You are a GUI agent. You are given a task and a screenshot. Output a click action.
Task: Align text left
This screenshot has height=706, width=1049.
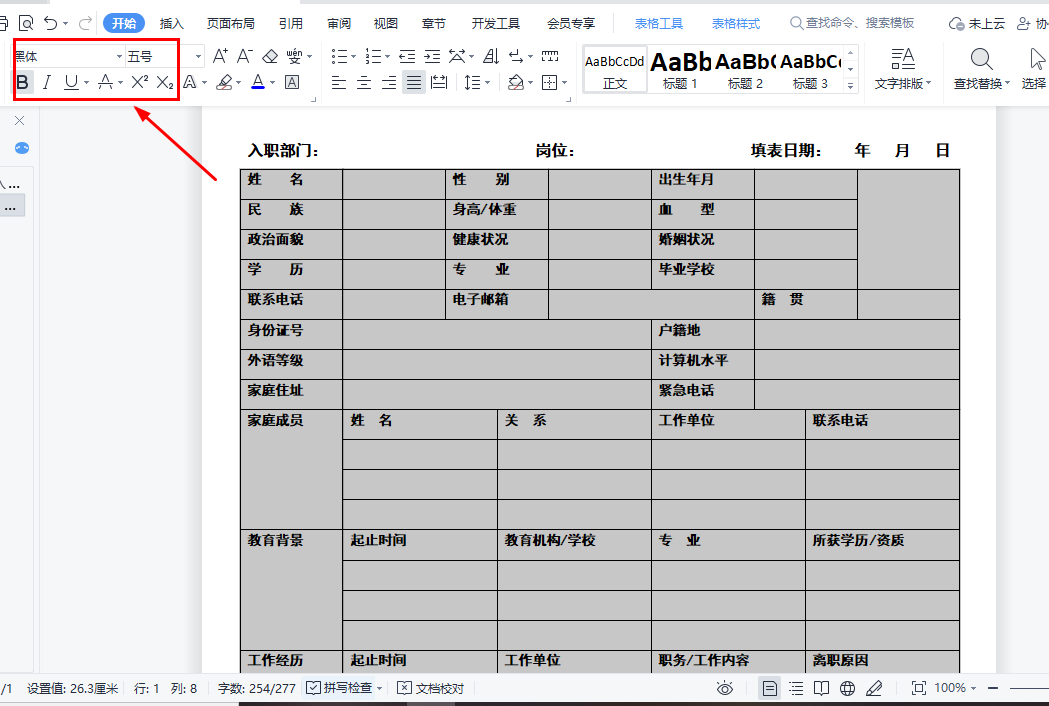tap(339, 82)
